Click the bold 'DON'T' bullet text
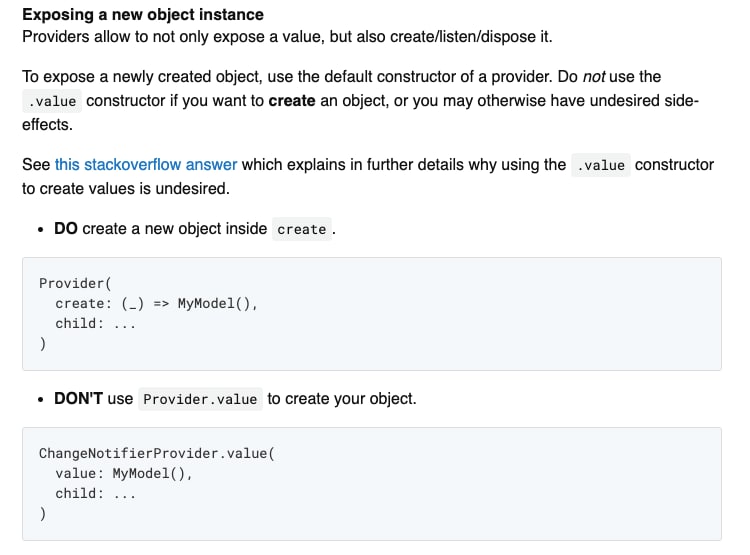Viewport: 750px width, 555px height. pyautogui.click(x=78, y=399)
